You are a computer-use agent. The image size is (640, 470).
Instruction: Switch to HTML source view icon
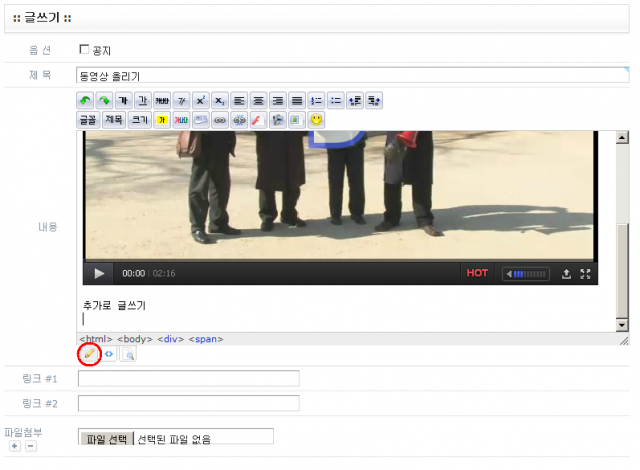coord(108,354)
